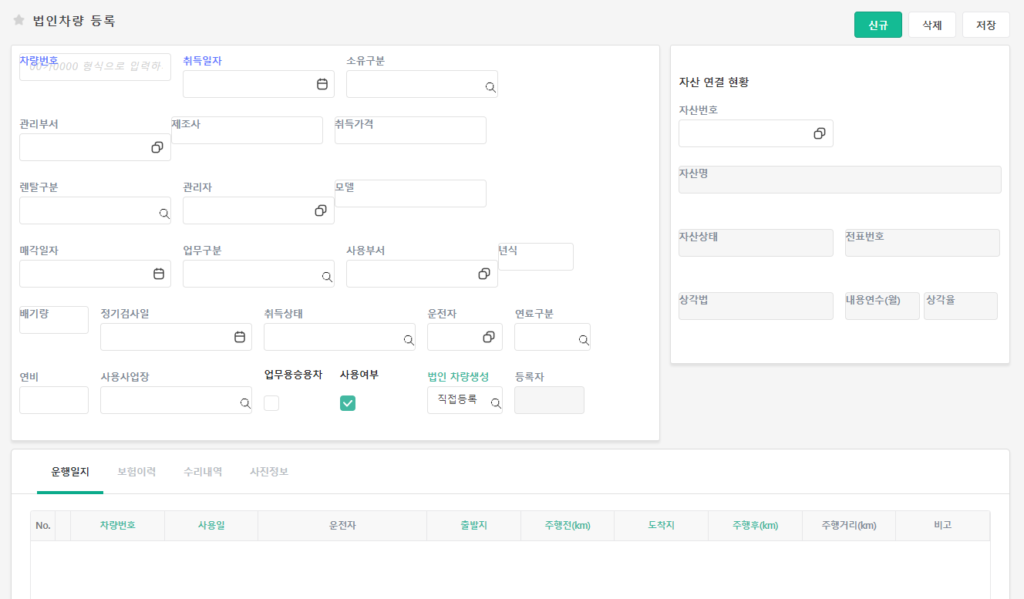Click search icon in 소유구분 field

pos(490,87)
